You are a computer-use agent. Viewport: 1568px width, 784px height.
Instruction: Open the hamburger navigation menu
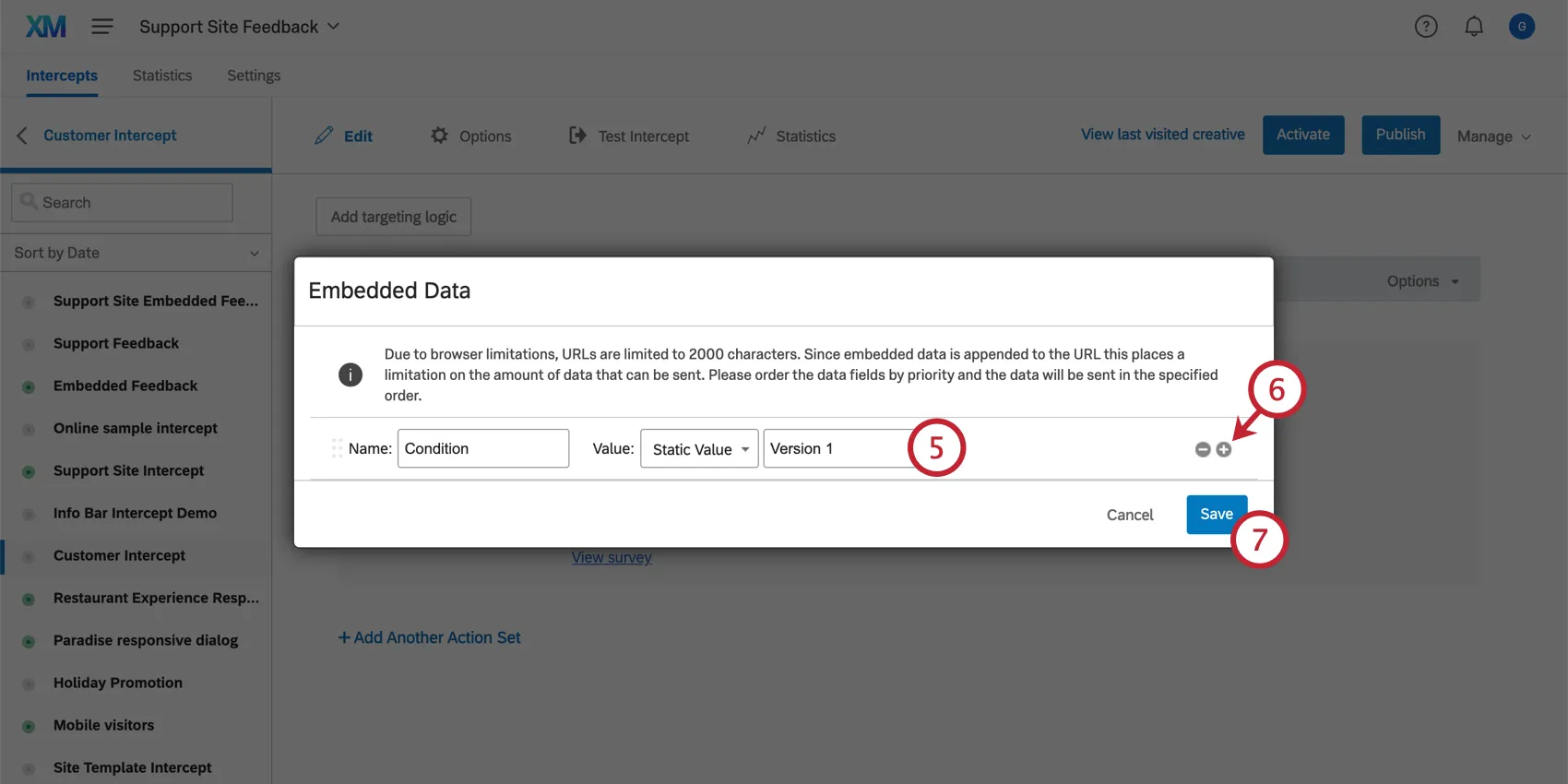102,27
